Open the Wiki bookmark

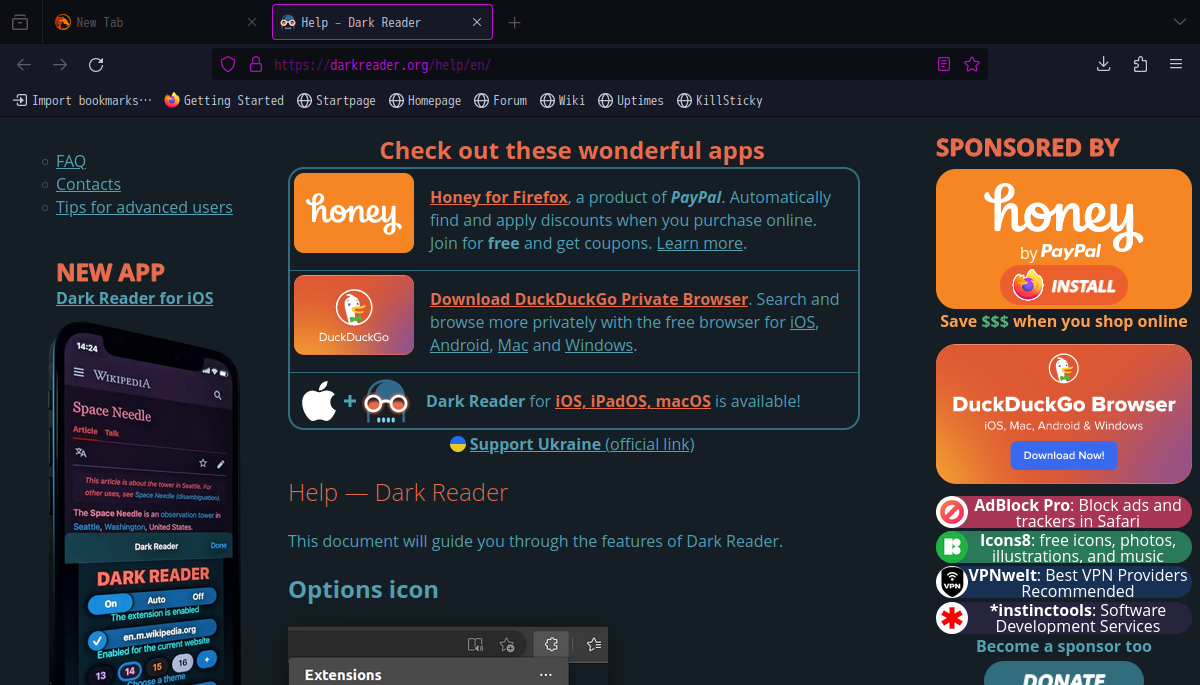[x=563, y=100]
